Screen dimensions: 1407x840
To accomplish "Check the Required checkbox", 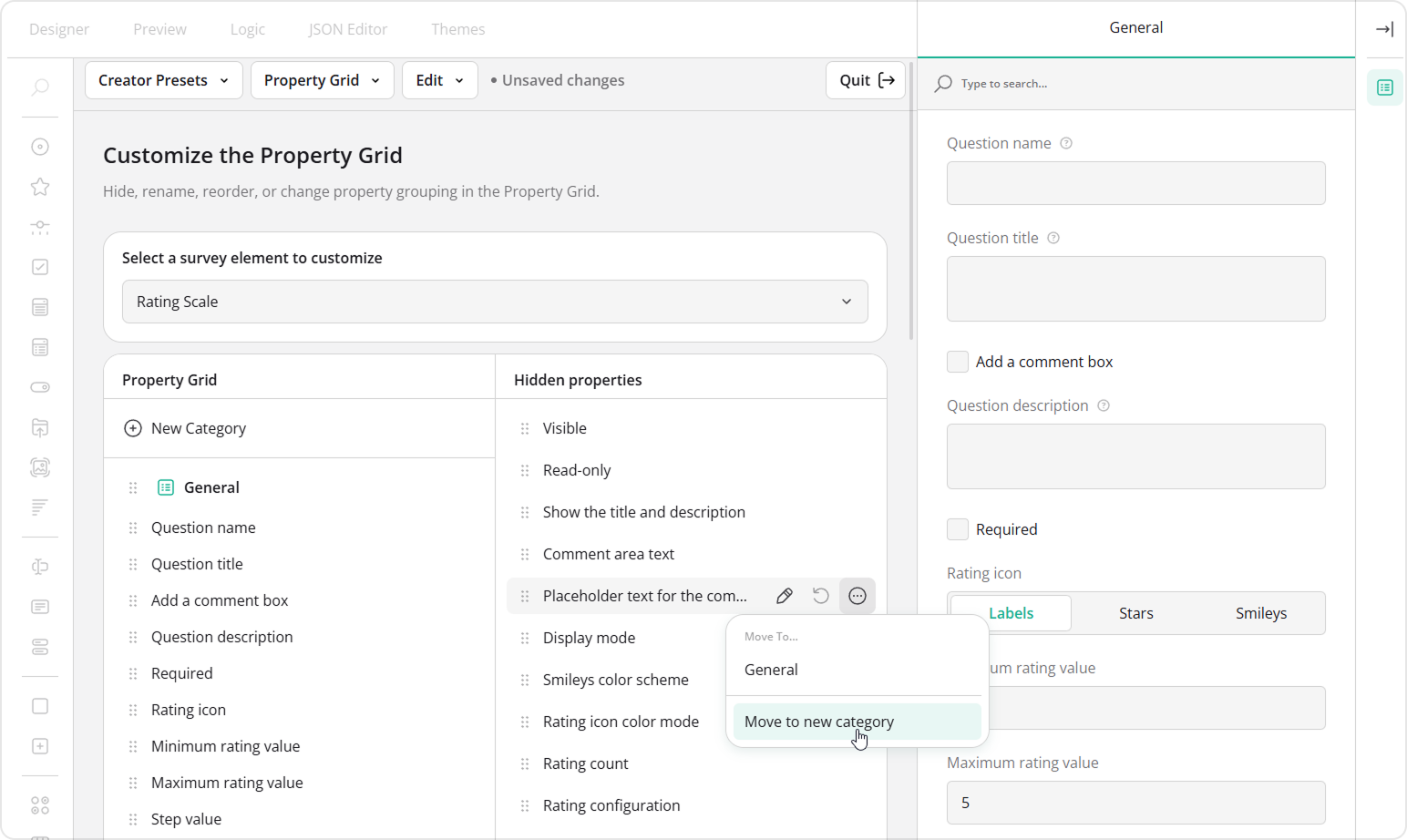I will click(x=958, y=529).
